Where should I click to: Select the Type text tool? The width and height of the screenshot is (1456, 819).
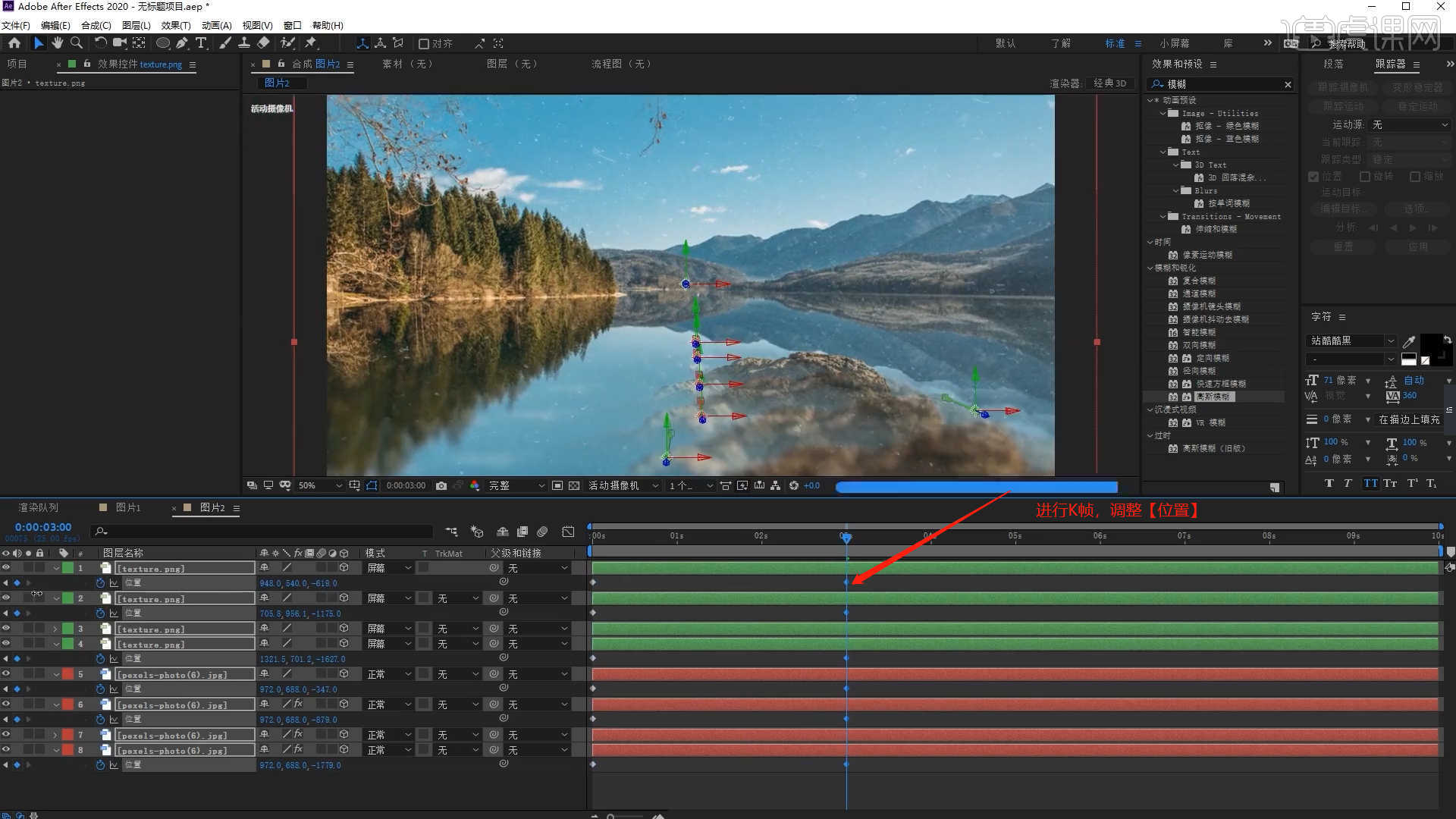pyautogui.click(x=201, y=43)
